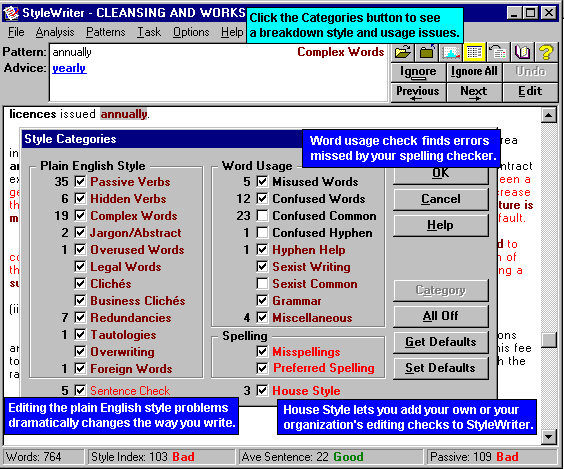Uncheck the Overwriting checkbox
This screenshot has width=564, height=469.
click(x=80, y=351)
